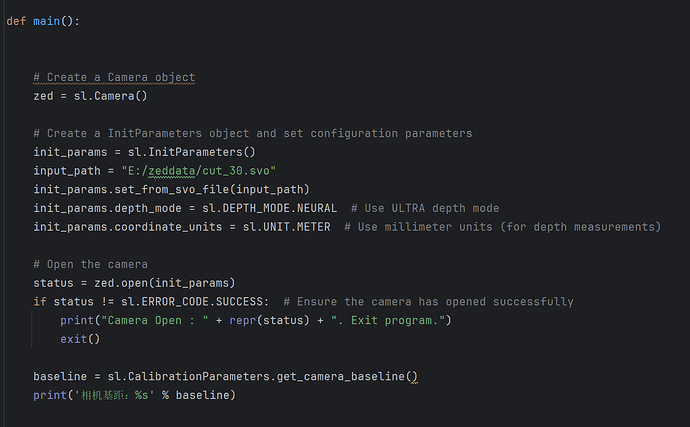This screenshot has height=427, width=690.
Task: Click the '# Open the camera' comment
Action: pos(91,264)
